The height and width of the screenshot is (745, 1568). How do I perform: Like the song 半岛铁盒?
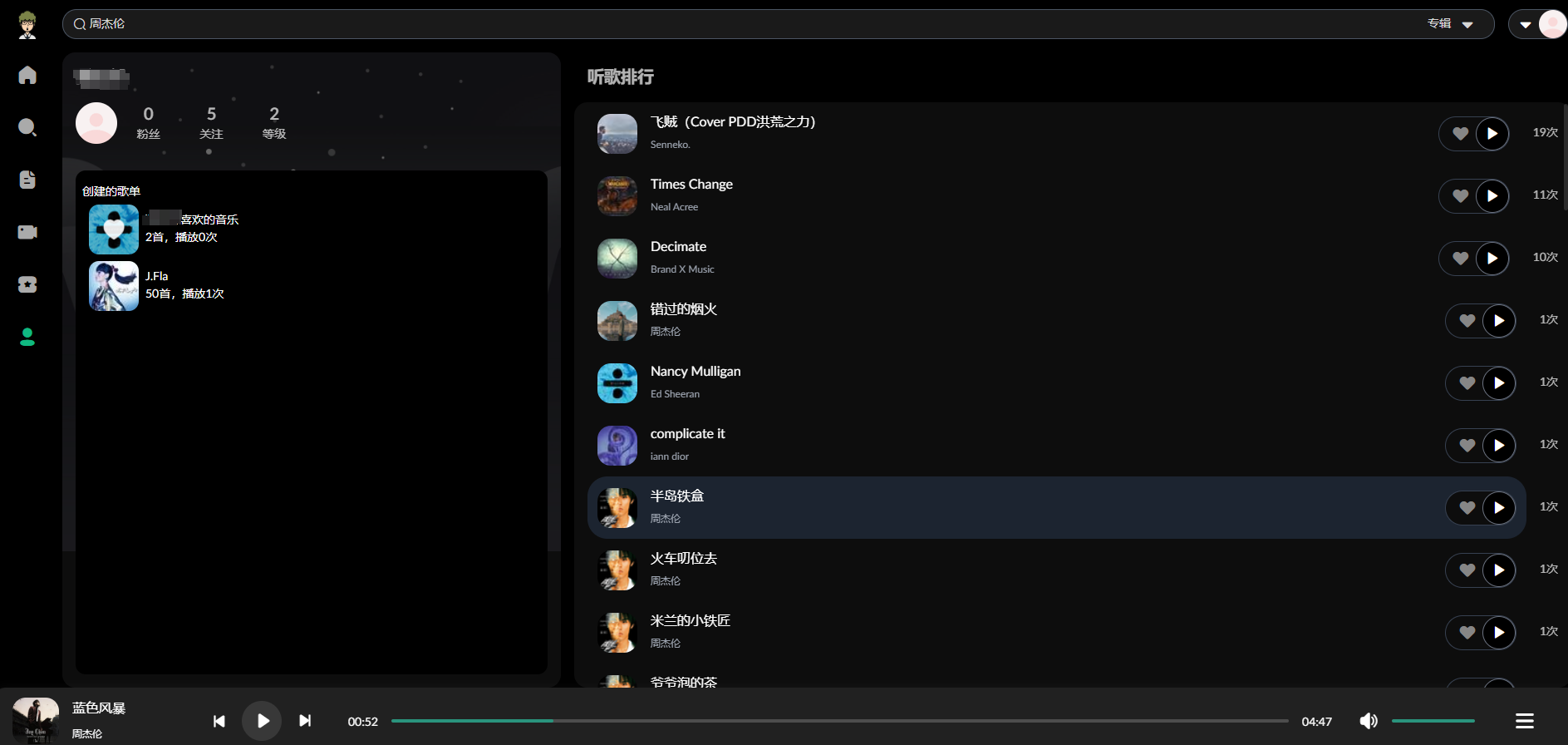tap(1467, 508)
